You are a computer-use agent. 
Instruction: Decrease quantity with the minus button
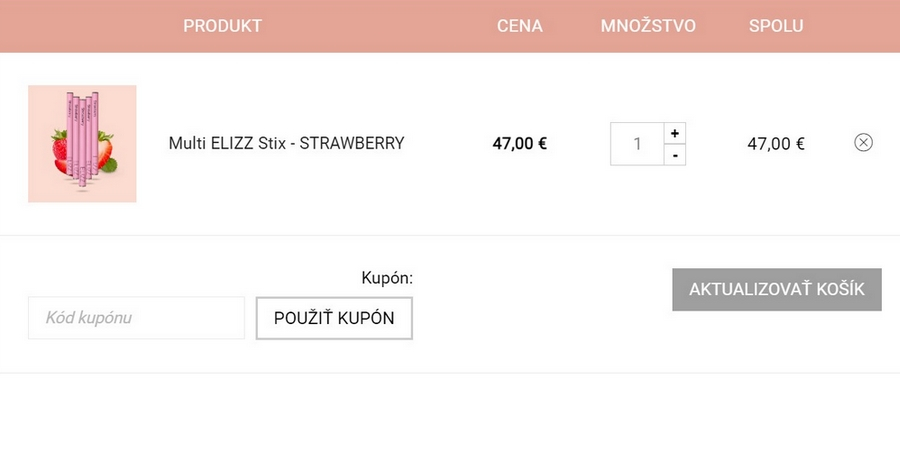click(x=674, y=155)
